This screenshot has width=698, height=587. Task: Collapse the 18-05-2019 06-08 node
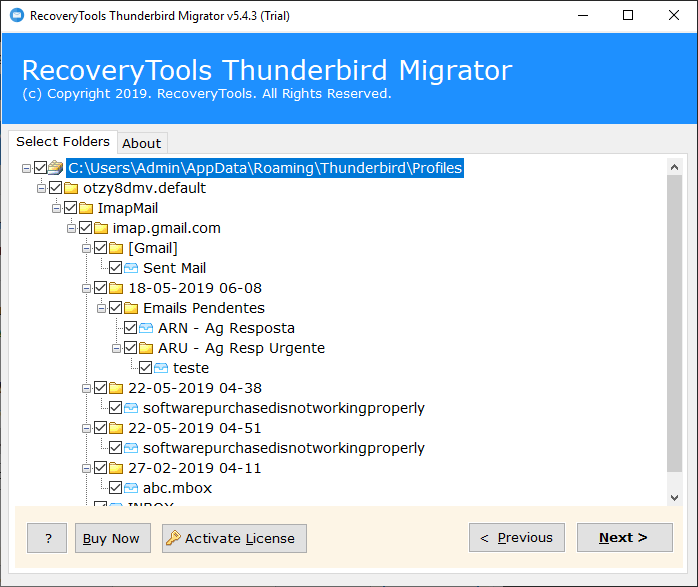coord(86,288)
